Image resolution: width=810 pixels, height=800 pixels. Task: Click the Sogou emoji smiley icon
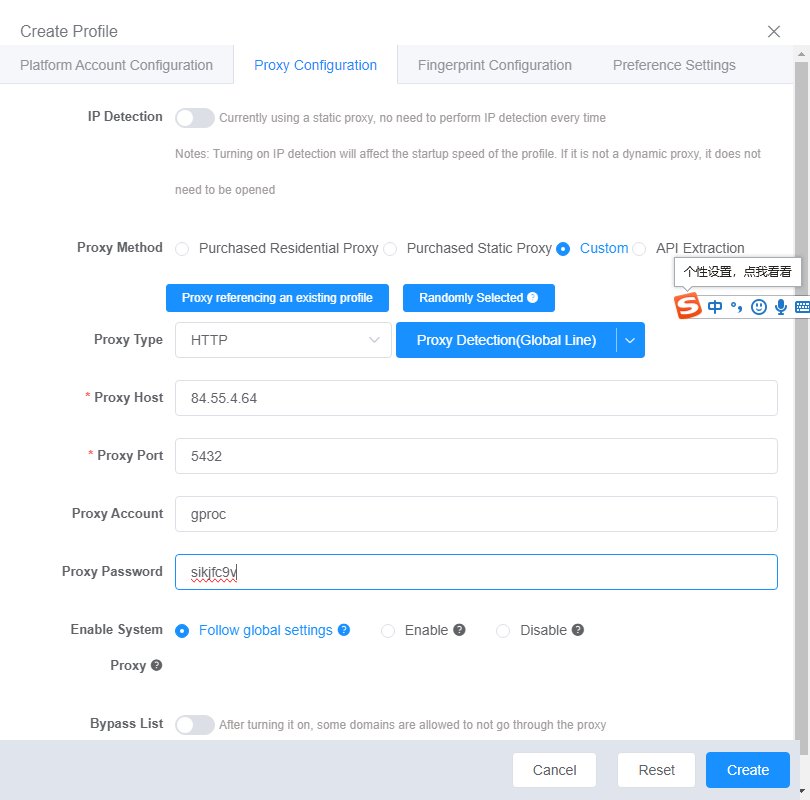coord(759,307)
